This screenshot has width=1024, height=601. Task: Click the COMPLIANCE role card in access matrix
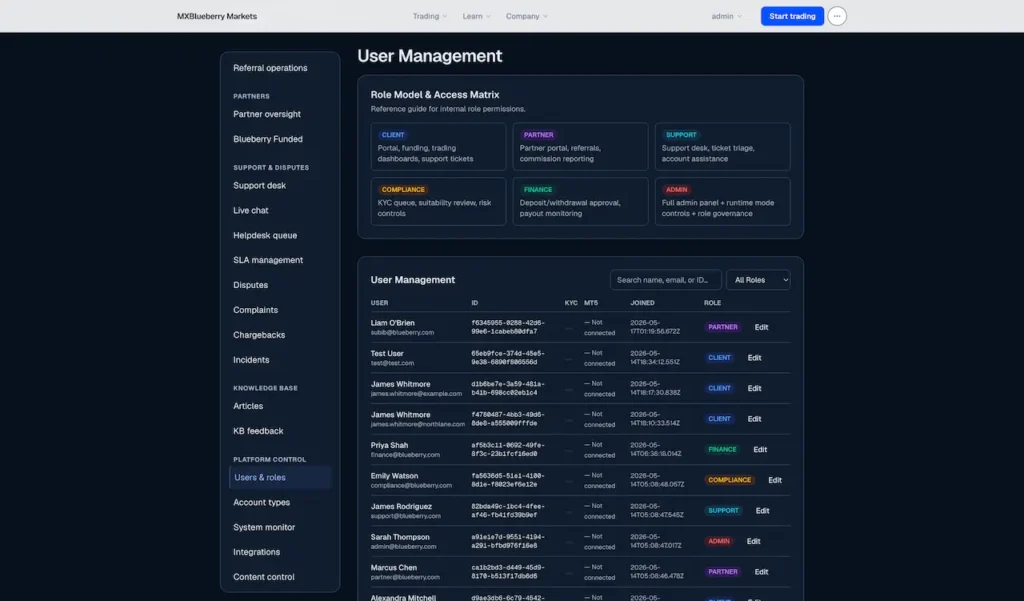(438, 202)
